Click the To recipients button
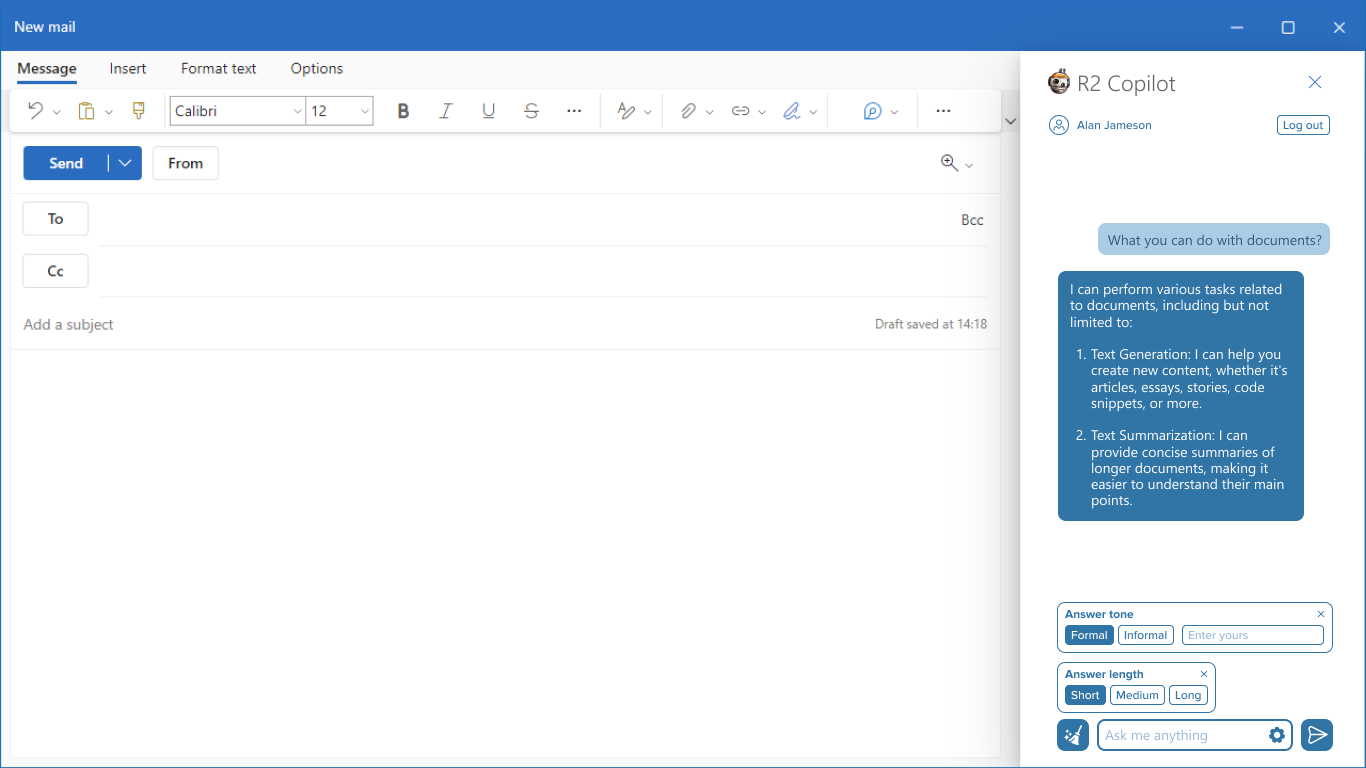Image resolution: width=1366 pixels, height=768 pixels. click(x=55, y=219)
